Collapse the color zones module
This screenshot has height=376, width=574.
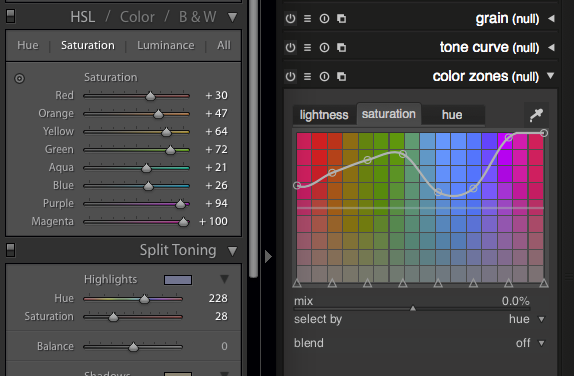click(x=551, y=76)
